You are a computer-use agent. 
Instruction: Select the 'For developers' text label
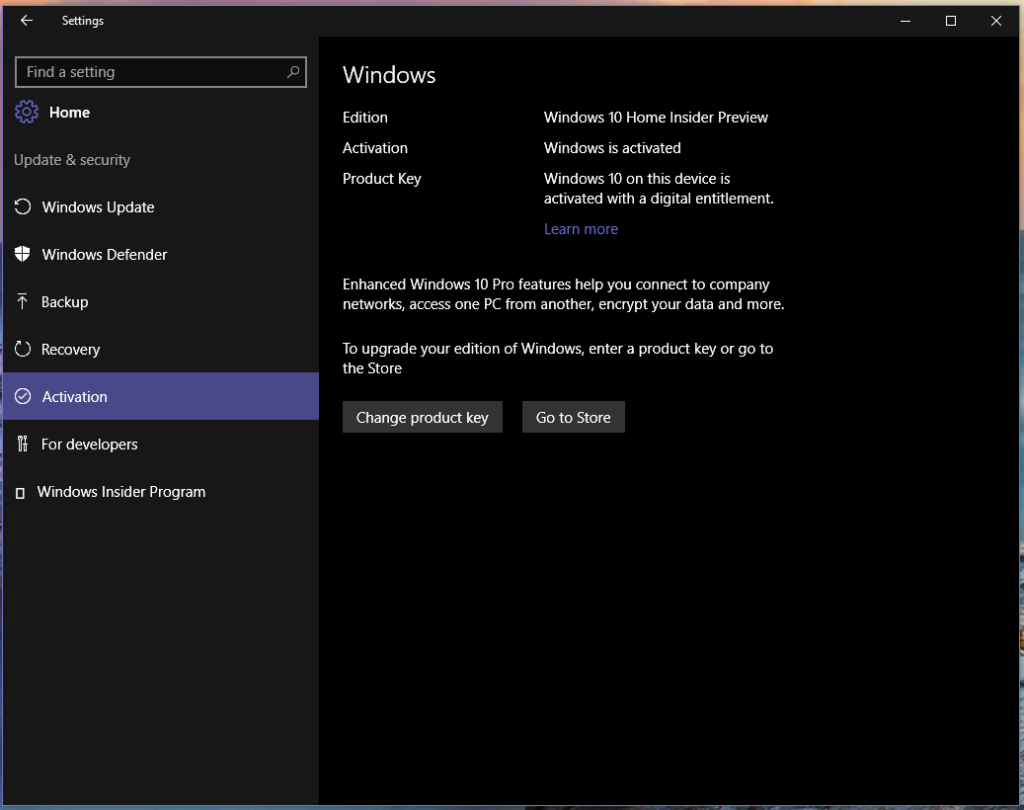tap(89, 444)
